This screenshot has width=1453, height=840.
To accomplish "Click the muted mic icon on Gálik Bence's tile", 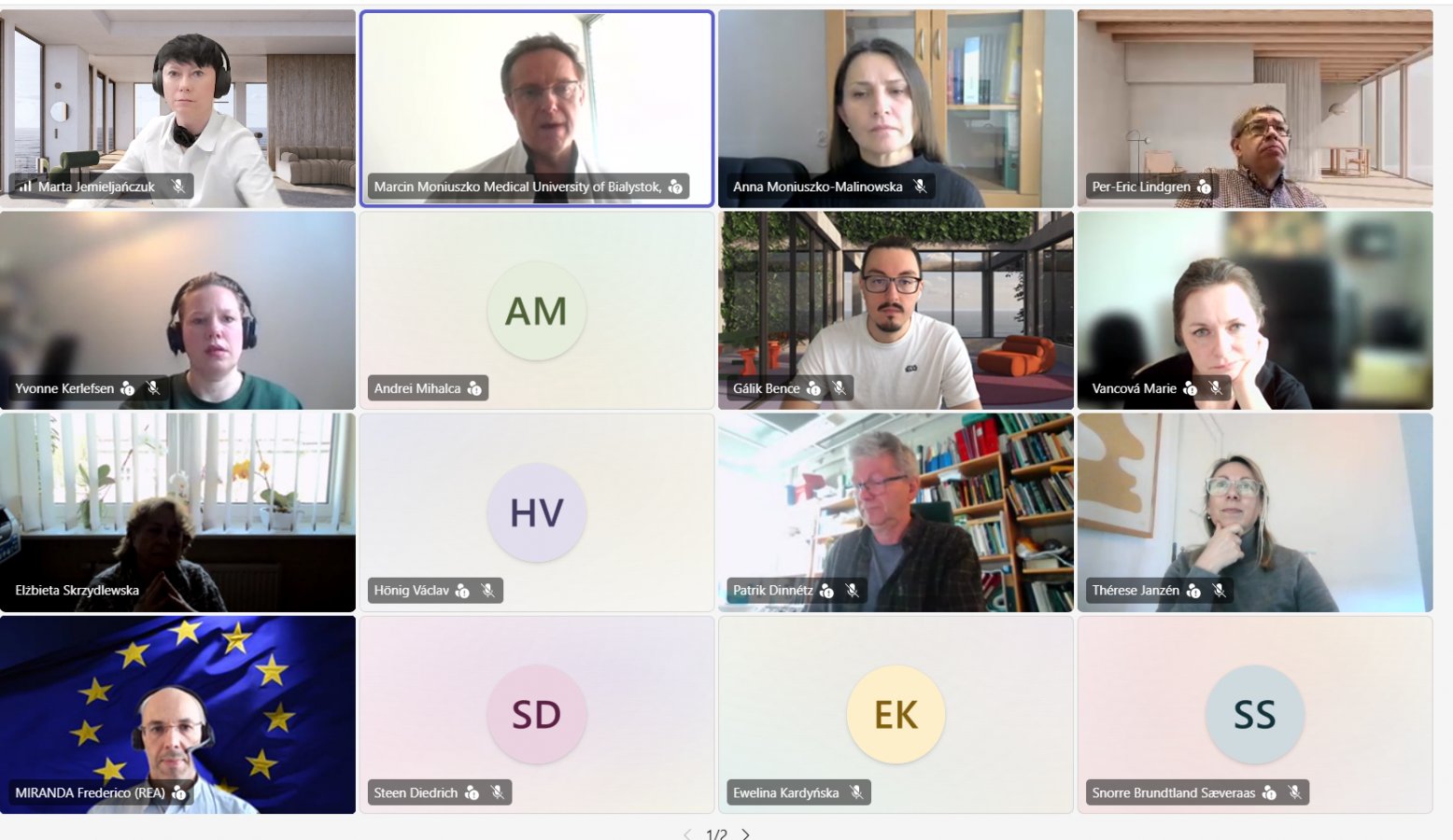I will pyautogui.click(x=839, y=388).
